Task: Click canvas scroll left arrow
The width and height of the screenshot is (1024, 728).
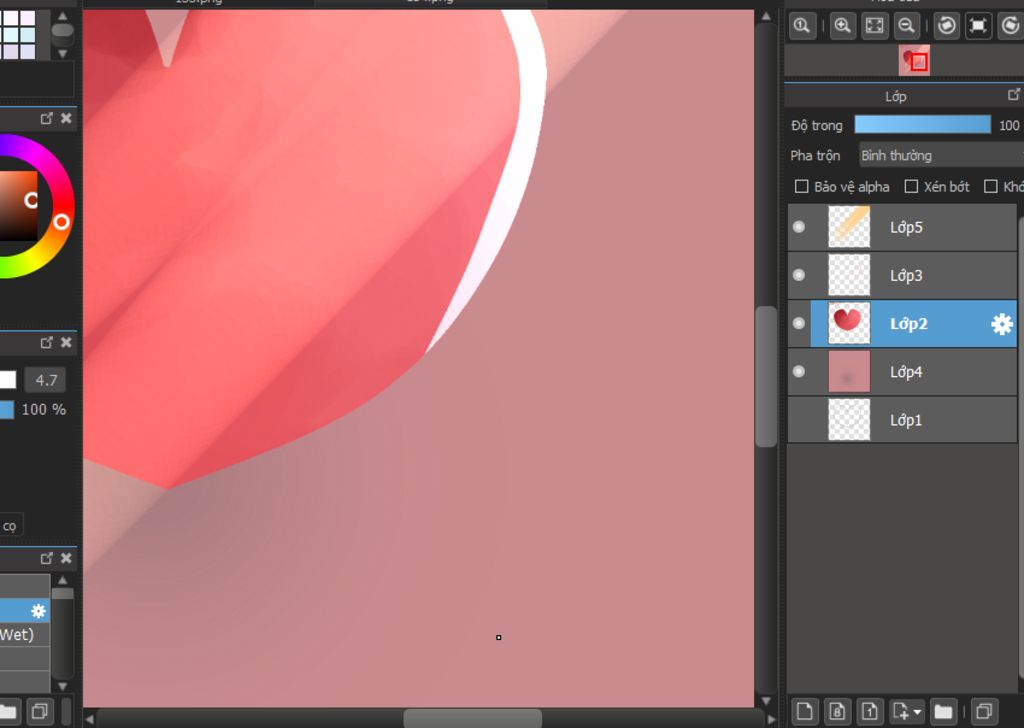Action: click(x=89, y=719)
